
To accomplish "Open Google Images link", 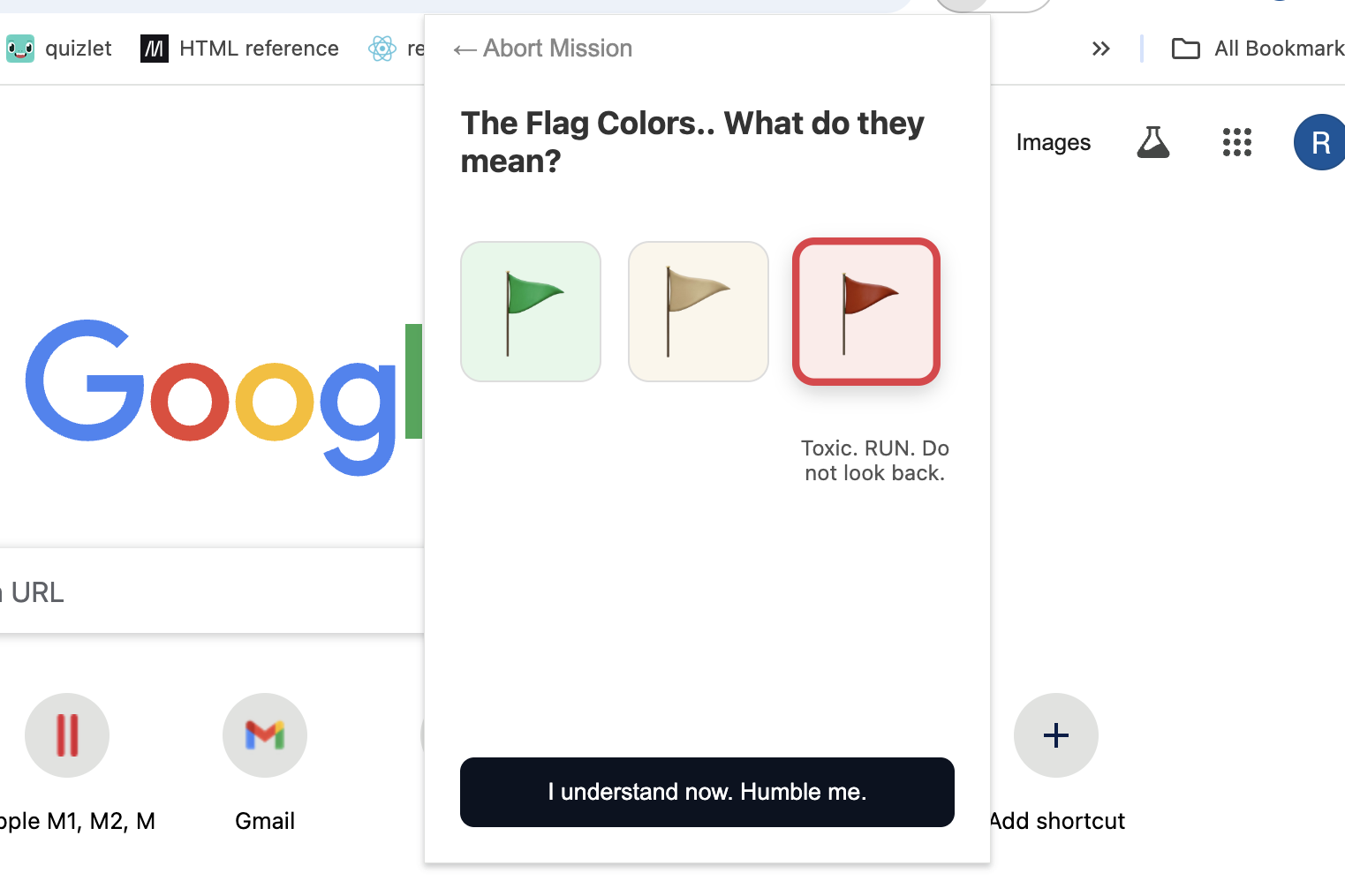I will pos(1053,142).
